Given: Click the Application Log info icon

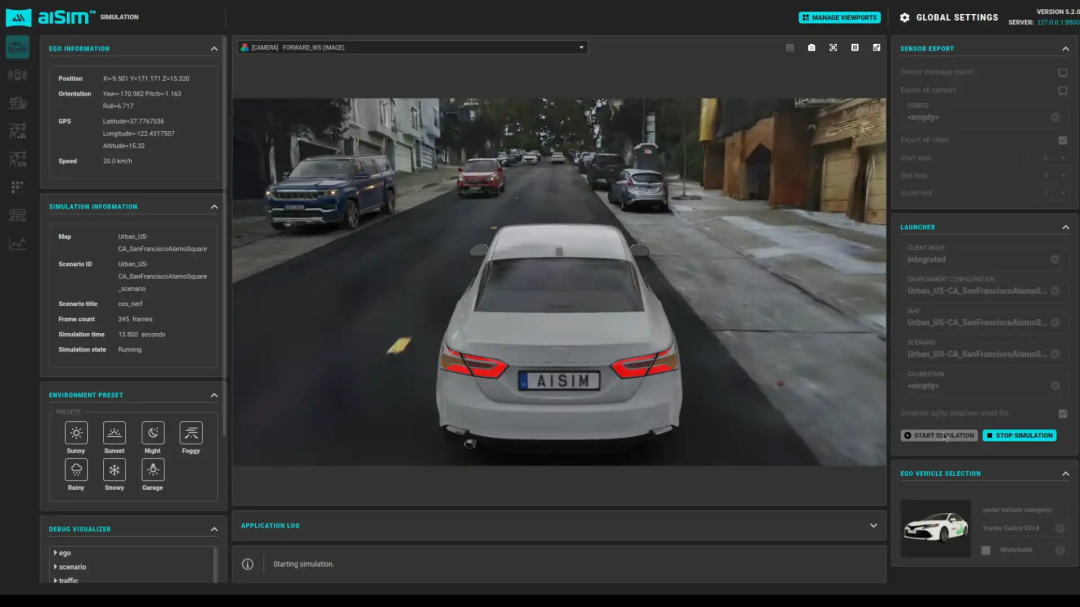Looking at the screenshot, I should click(x=248, y=564).
